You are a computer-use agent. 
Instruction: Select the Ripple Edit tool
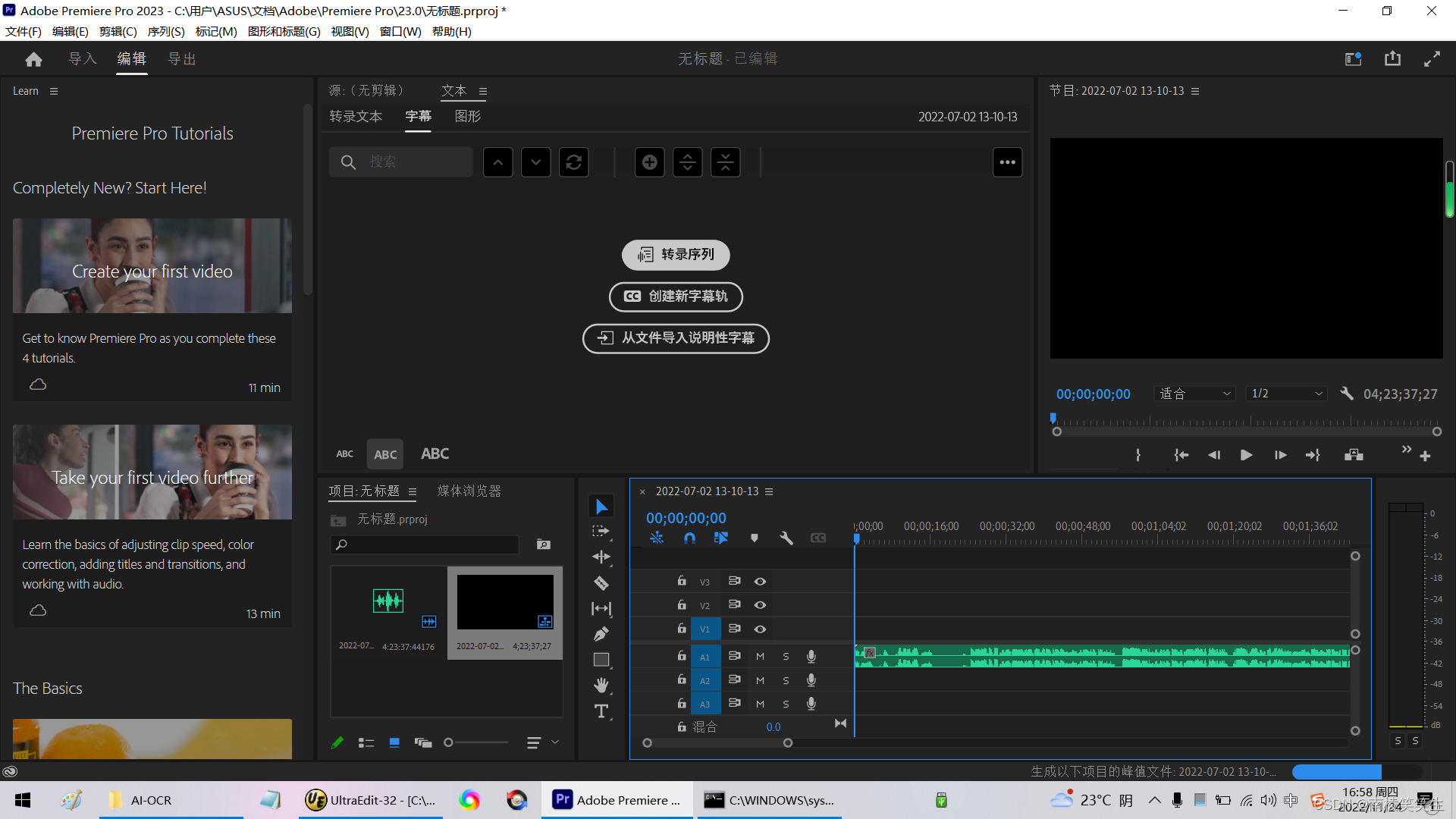[601, 557]
